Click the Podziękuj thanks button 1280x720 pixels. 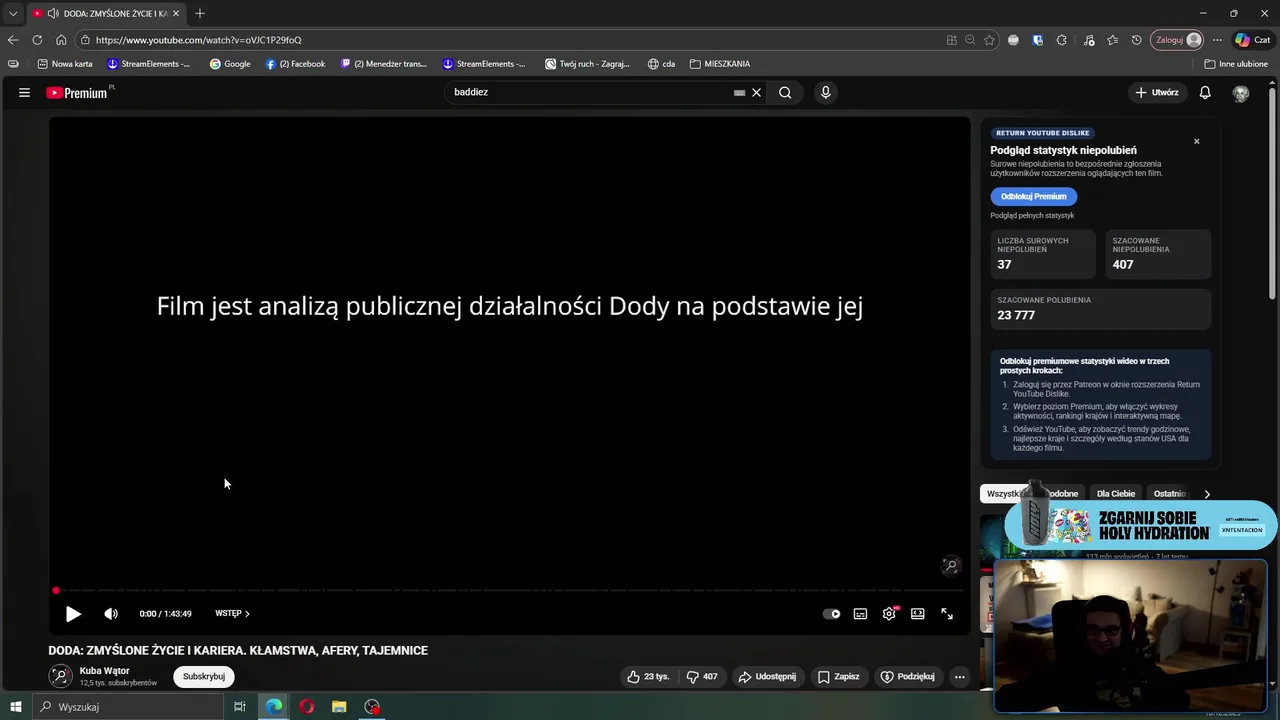[x=907, y=677]
